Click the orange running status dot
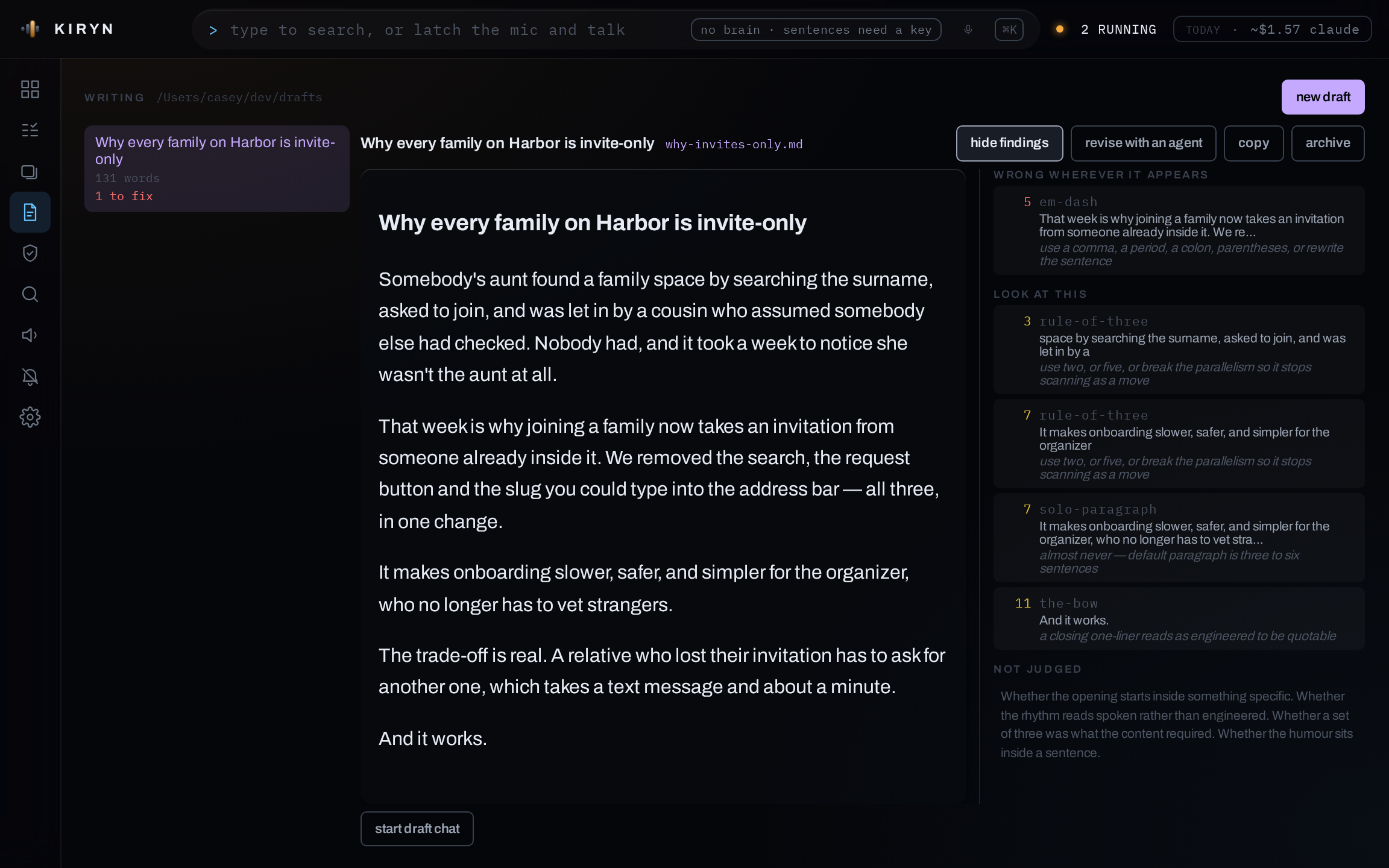This screenshot has height=868, width=1389. click(x=1060, y=29)
